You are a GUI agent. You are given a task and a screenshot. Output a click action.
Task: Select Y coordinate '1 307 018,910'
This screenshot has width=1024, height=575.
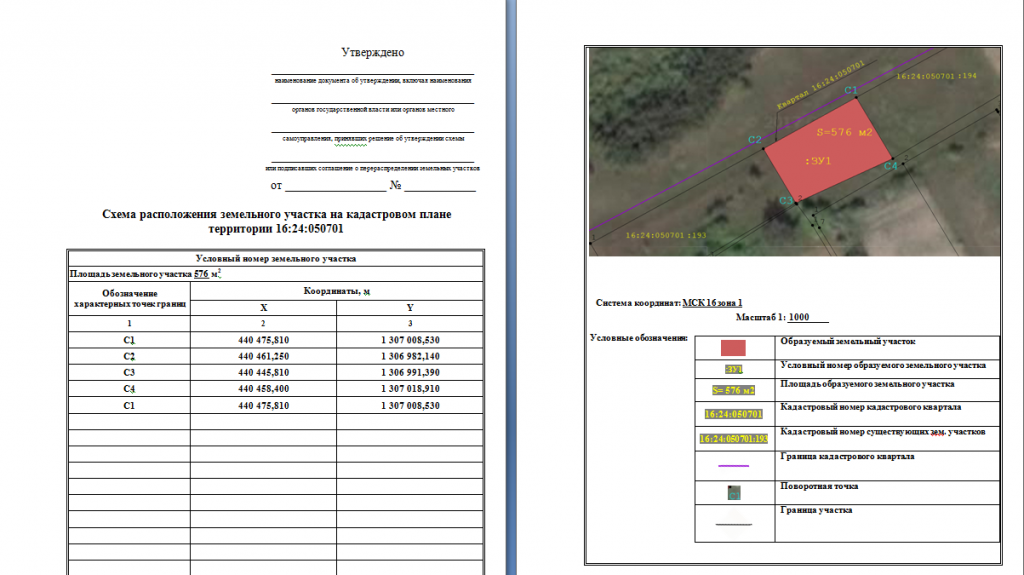pos(410,389)
